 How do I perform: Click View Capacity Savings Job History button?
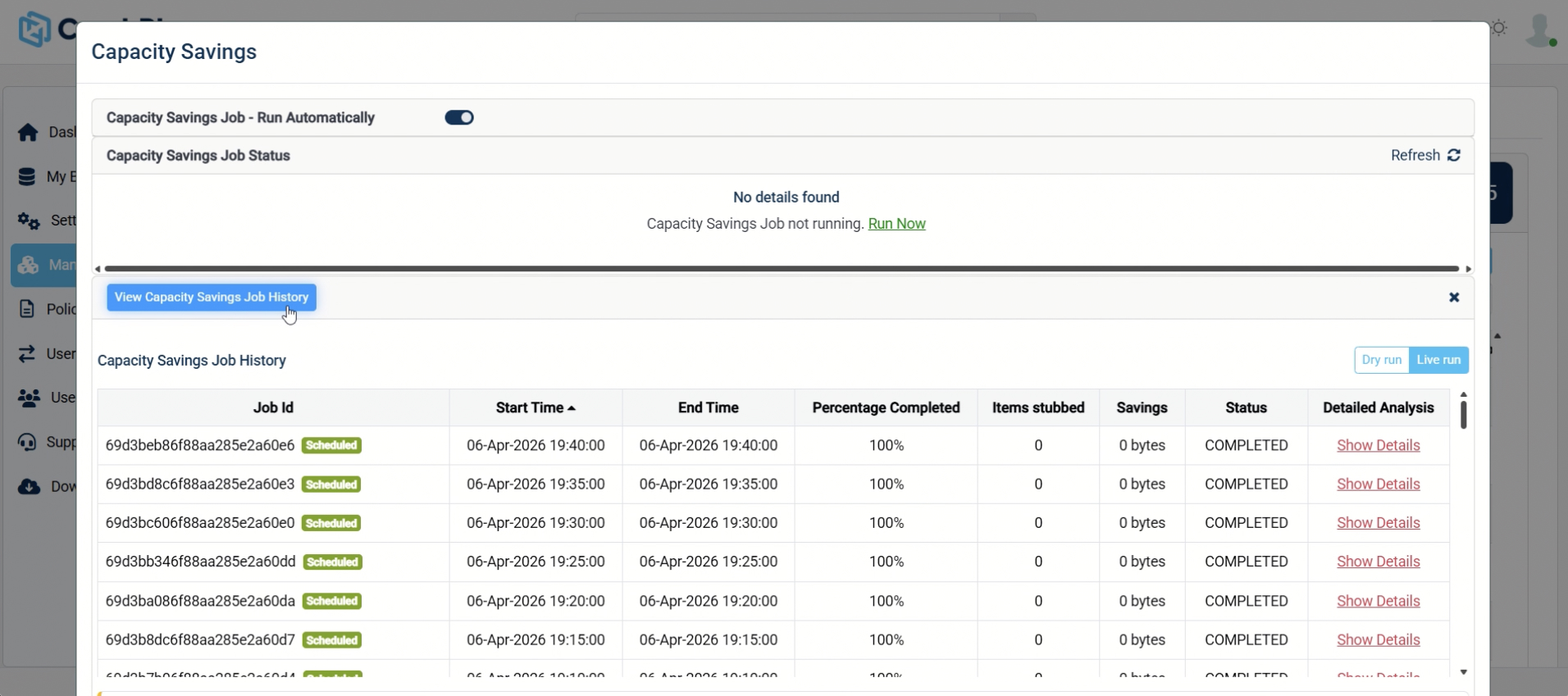click(212, 297)
